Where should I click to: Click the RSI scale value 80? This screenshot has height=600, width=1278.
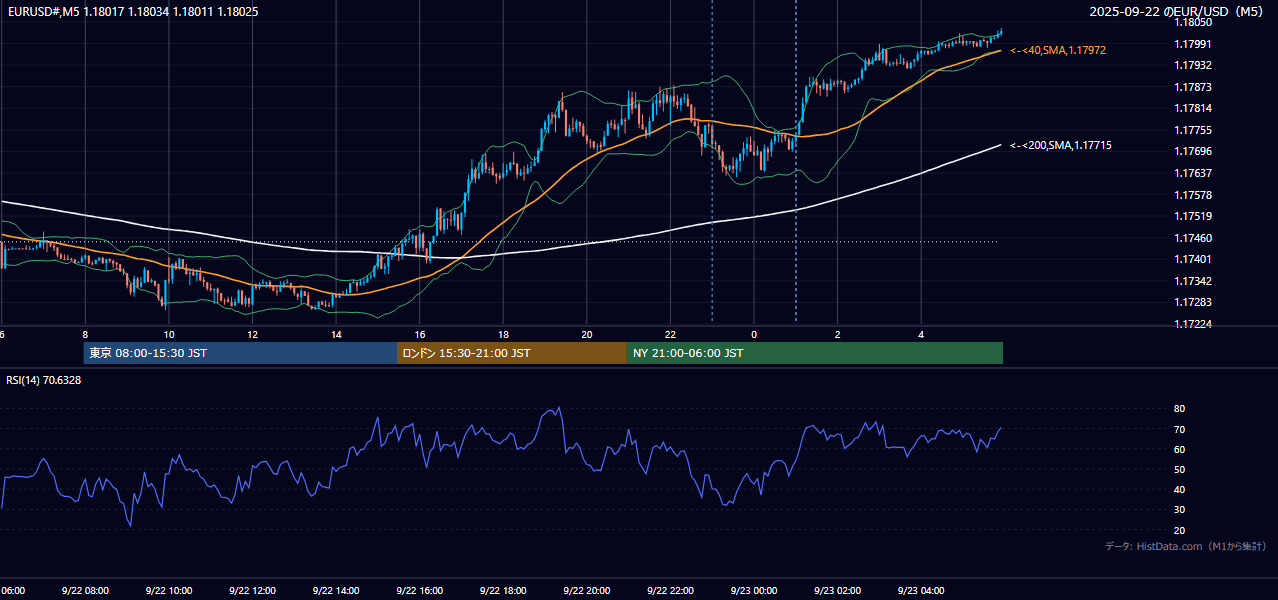pyautogui.click(x=1180, y=409)
